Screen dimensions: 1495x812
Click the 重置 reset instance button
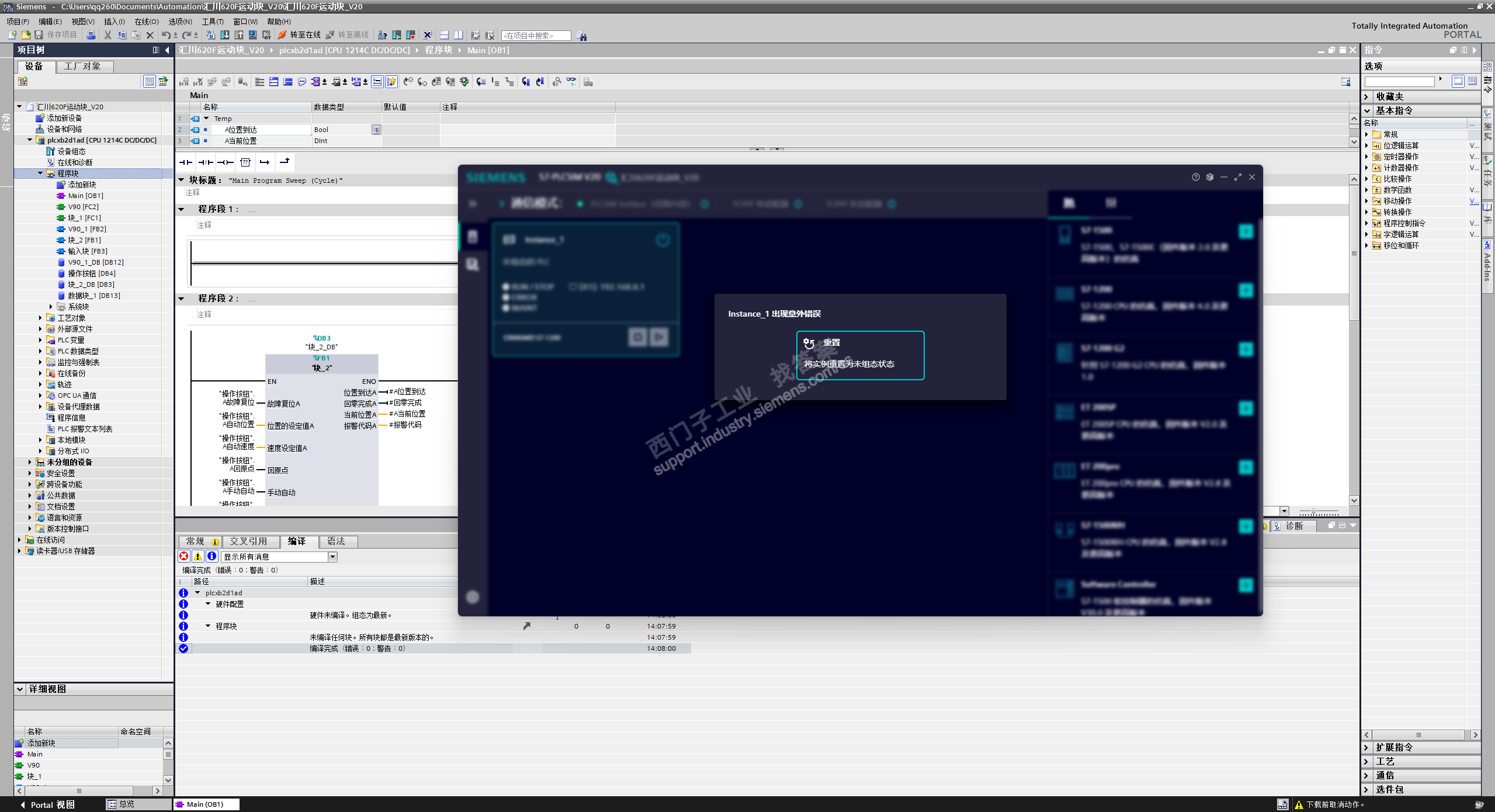[x=859, y=355]
